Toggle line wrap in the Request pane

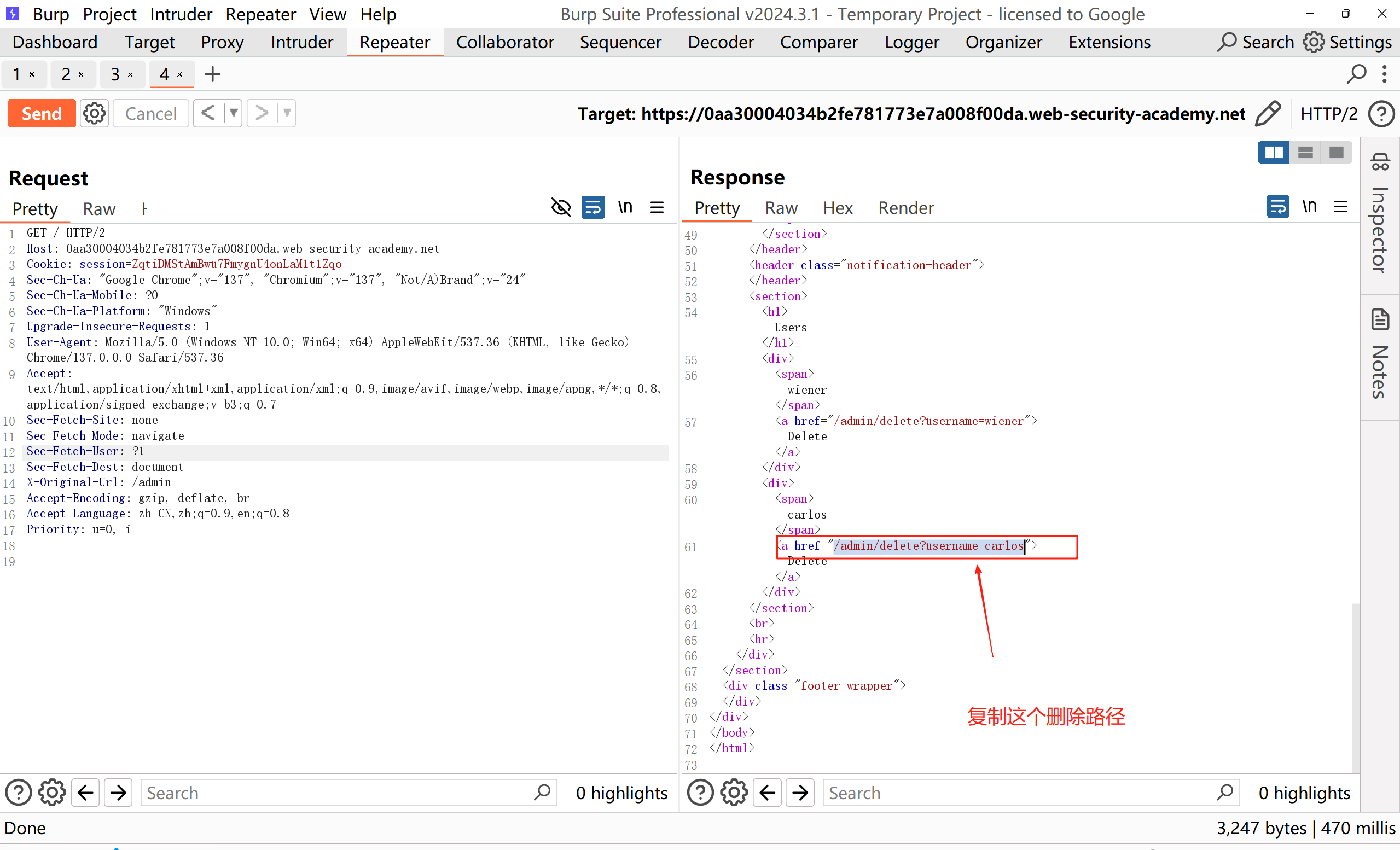(592, 208)
